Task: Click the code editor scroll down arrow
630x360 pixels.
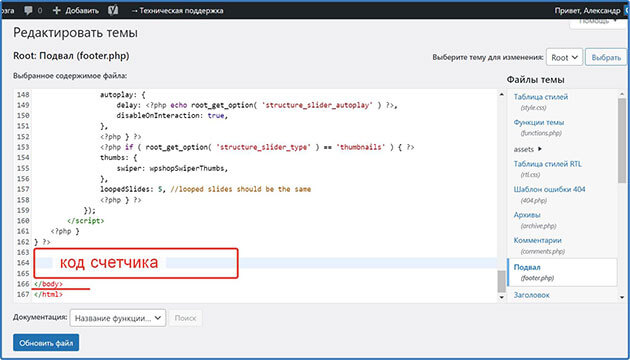Action: pyautogui.click(x=501, y=297)
